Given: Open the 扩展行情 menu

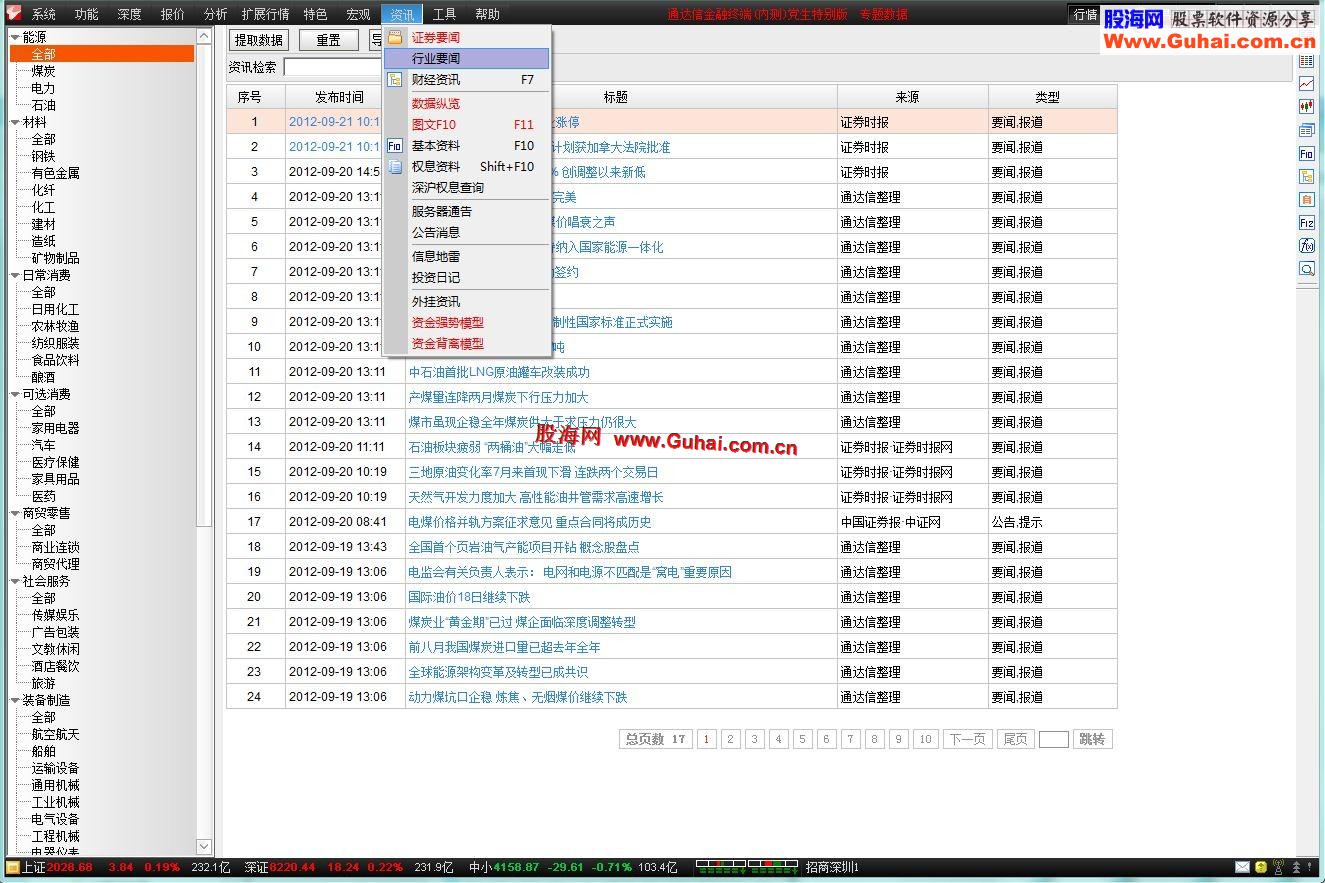Looking at the screenshot, I should coord(265,14).
